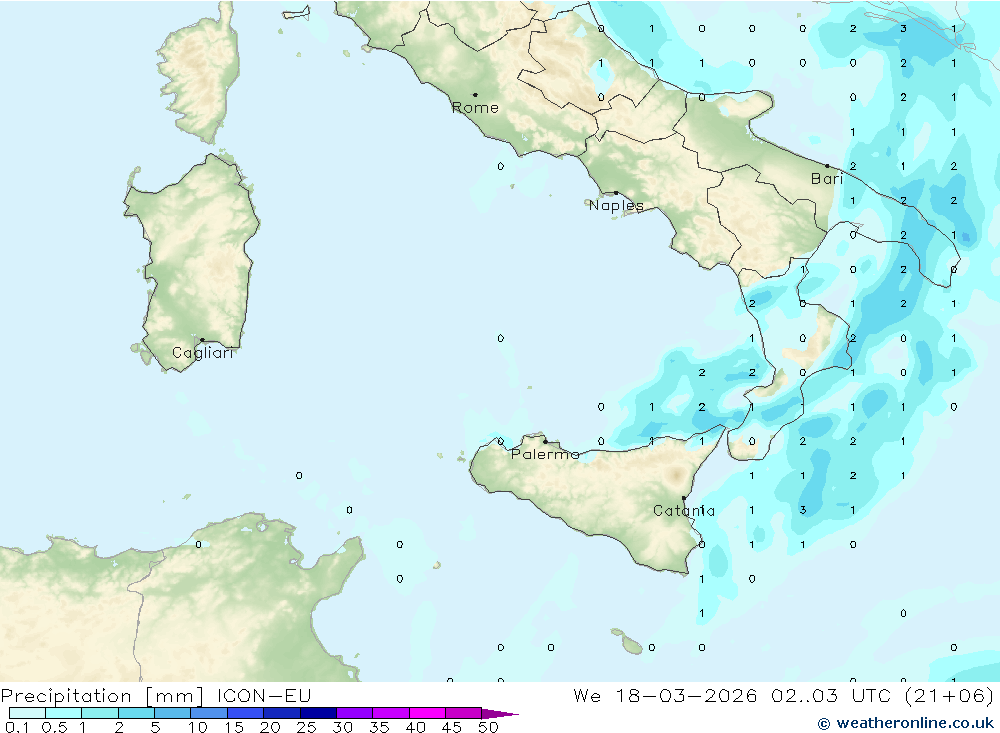Click the Palermo city label
1000x733 pixels.
[x=545, y=454]
